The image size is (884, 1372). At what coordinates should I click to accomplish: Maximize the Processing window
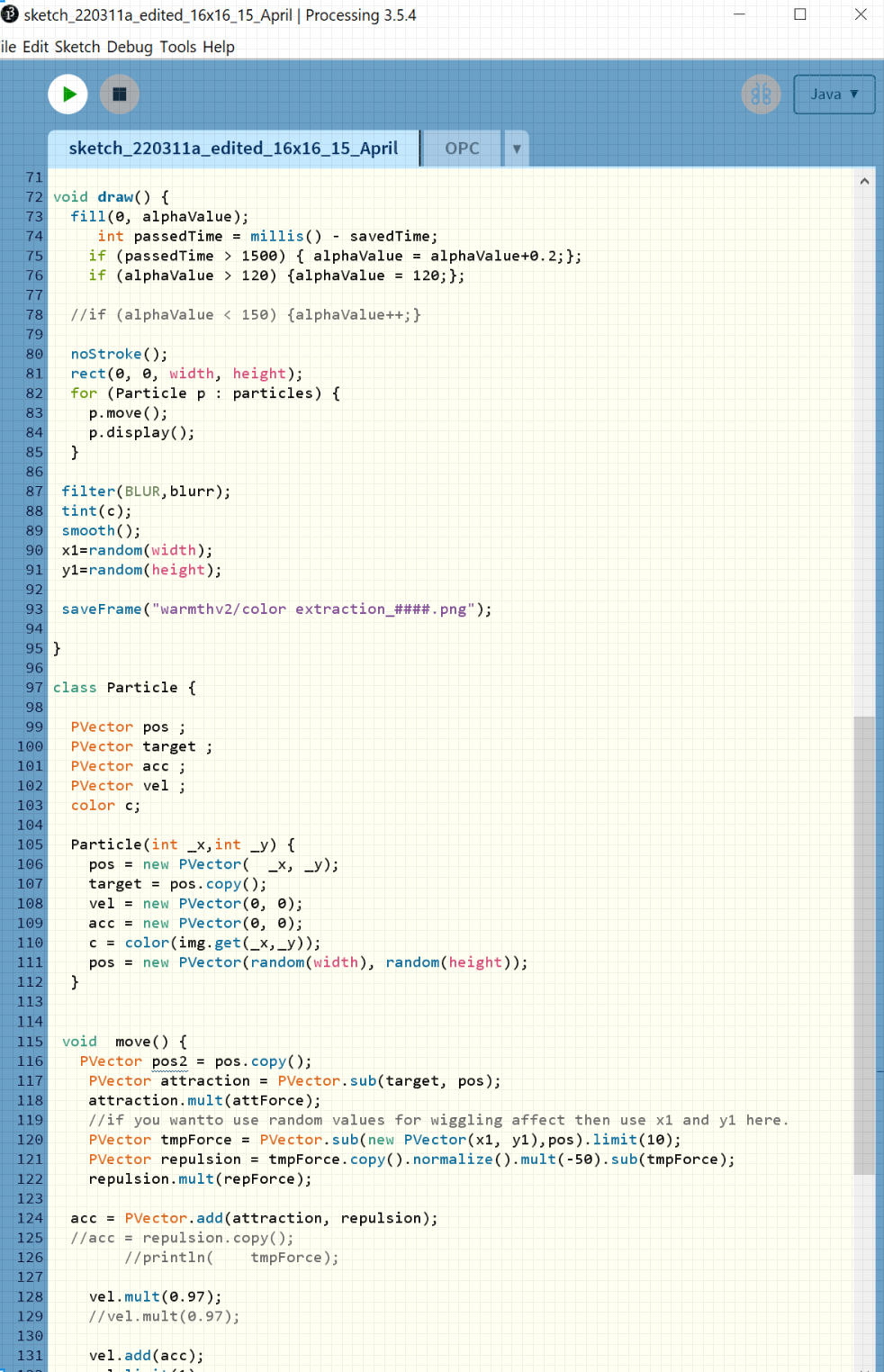tap(799, 14)
